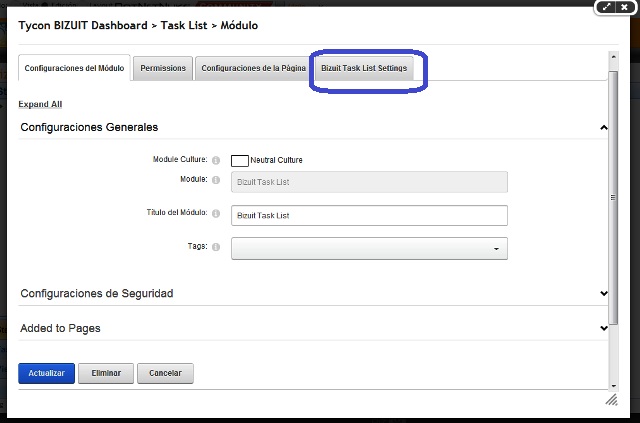The width and height of the screenshot is (640, 423).
Task: Click the Expand All link
Action: point(40,104)
